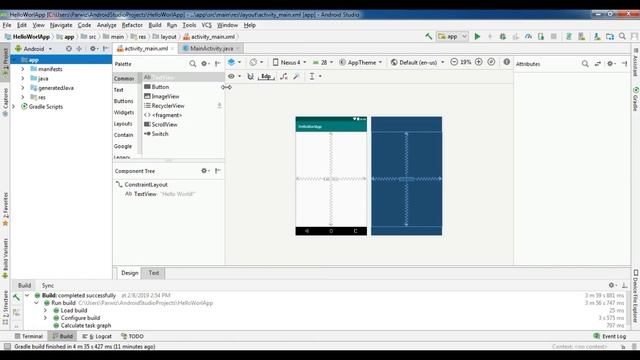The height and width of the screenshot is (360, 640).
Task: Expand the Gradle Scripts node
Action: point(14,107)
